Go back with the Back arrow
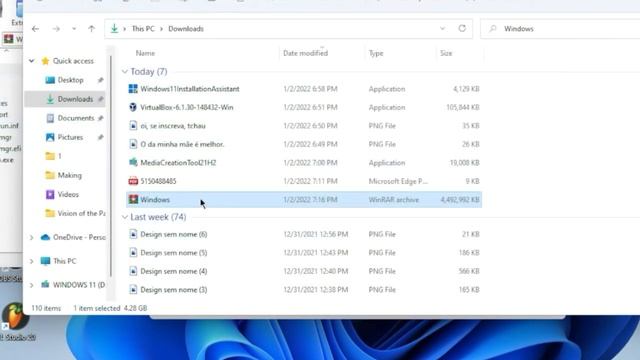This screenshot has width=640, height=360. (x=36, y=29)
